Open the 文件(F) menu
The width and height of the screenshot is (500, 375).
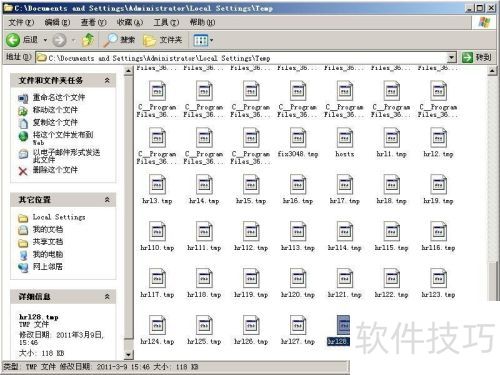pos(21,22)
